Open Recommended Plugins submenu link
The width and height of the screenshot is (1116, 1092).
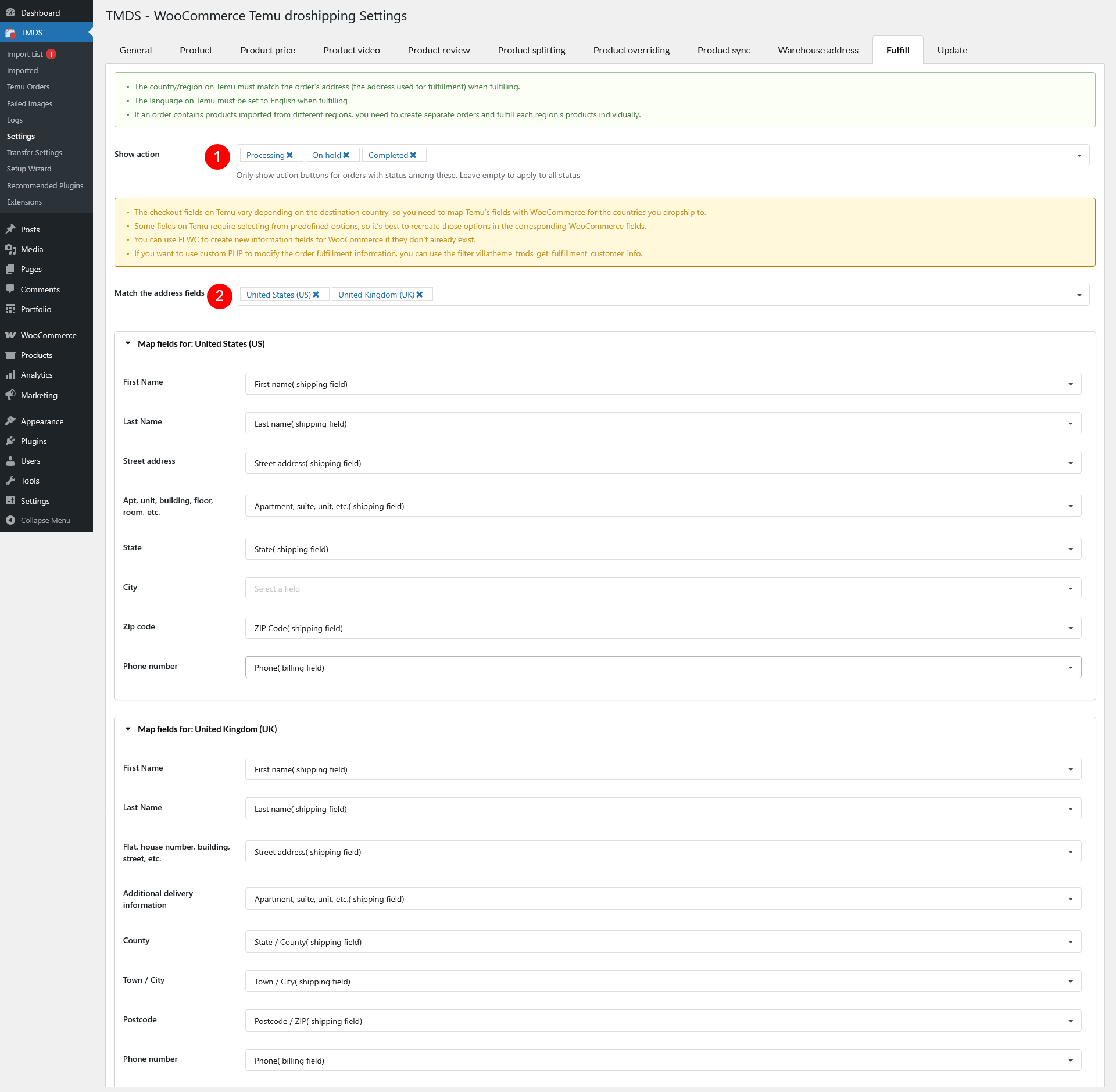45,185
